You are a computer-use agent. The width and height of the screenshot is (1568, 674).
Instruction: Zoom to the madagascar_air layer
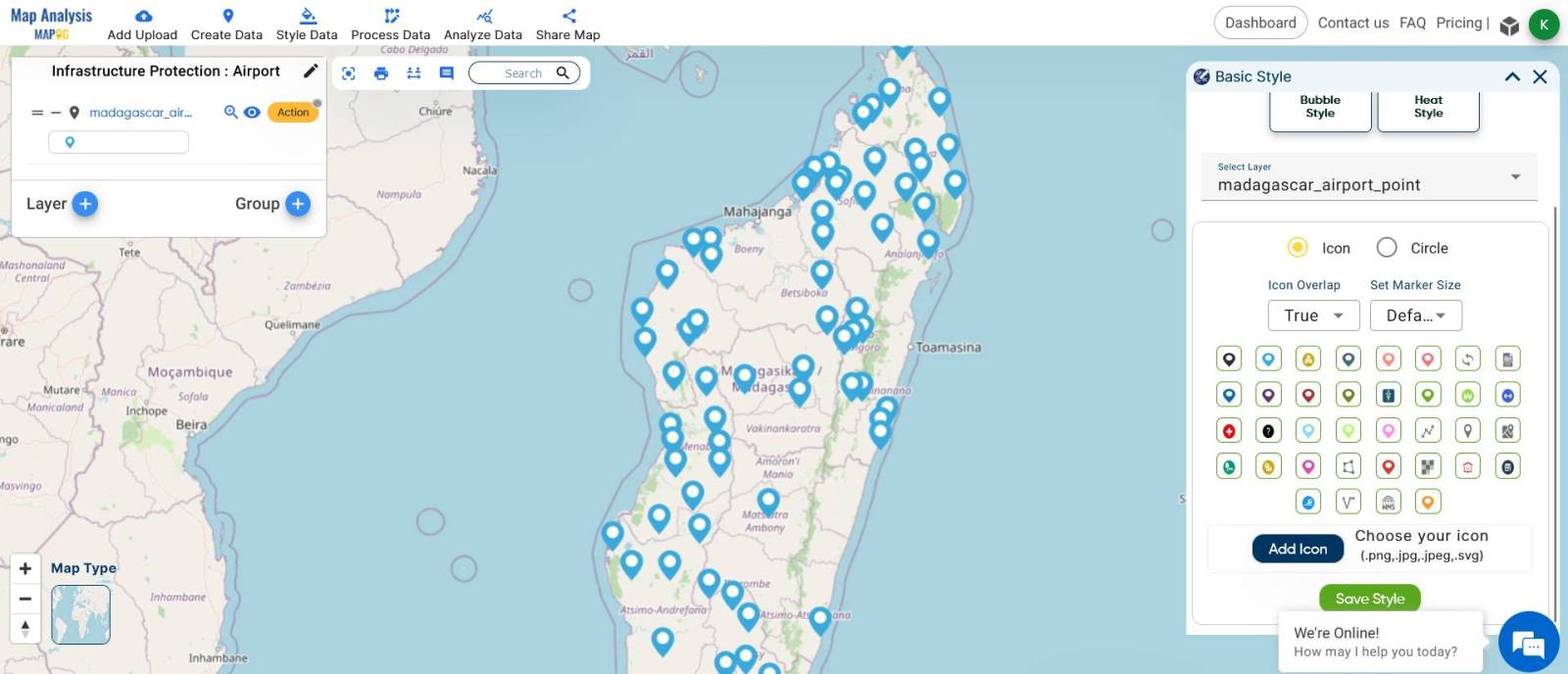click(231, 112)
